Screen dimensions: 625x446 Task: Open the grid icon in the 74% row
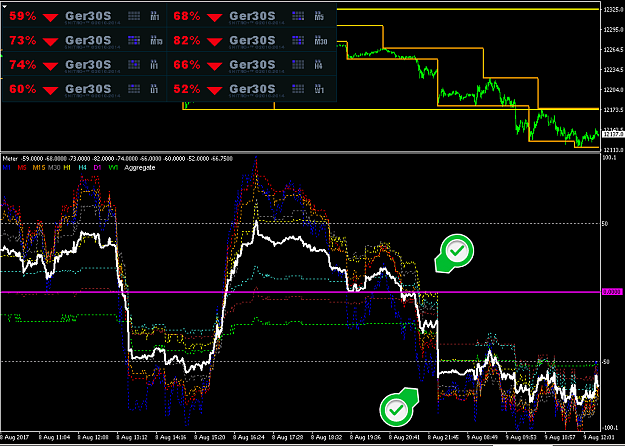pos(134,65)
